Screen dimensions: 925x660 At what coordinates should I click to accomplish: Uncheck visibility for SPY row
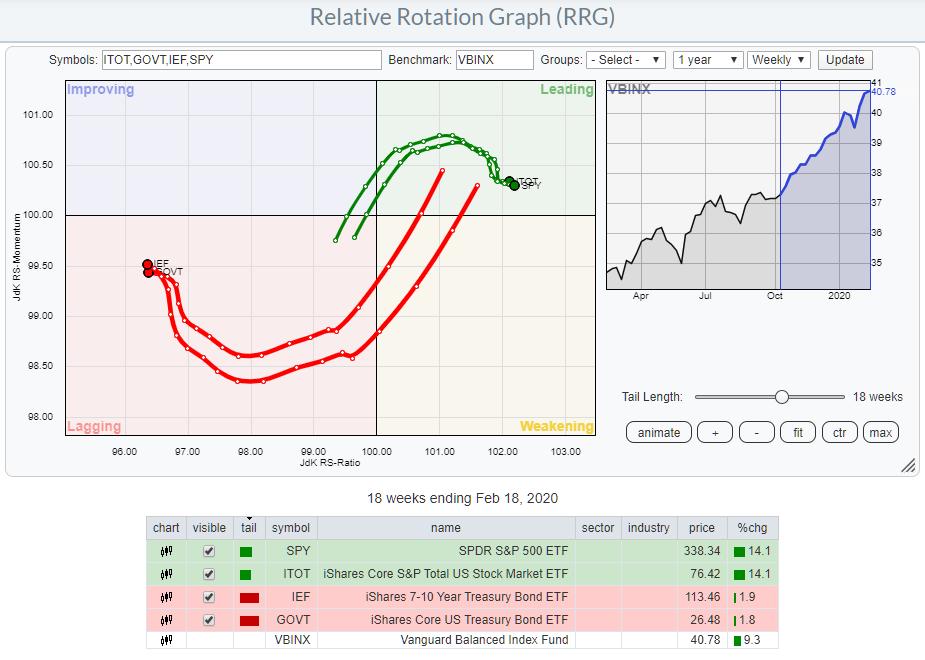208,551
